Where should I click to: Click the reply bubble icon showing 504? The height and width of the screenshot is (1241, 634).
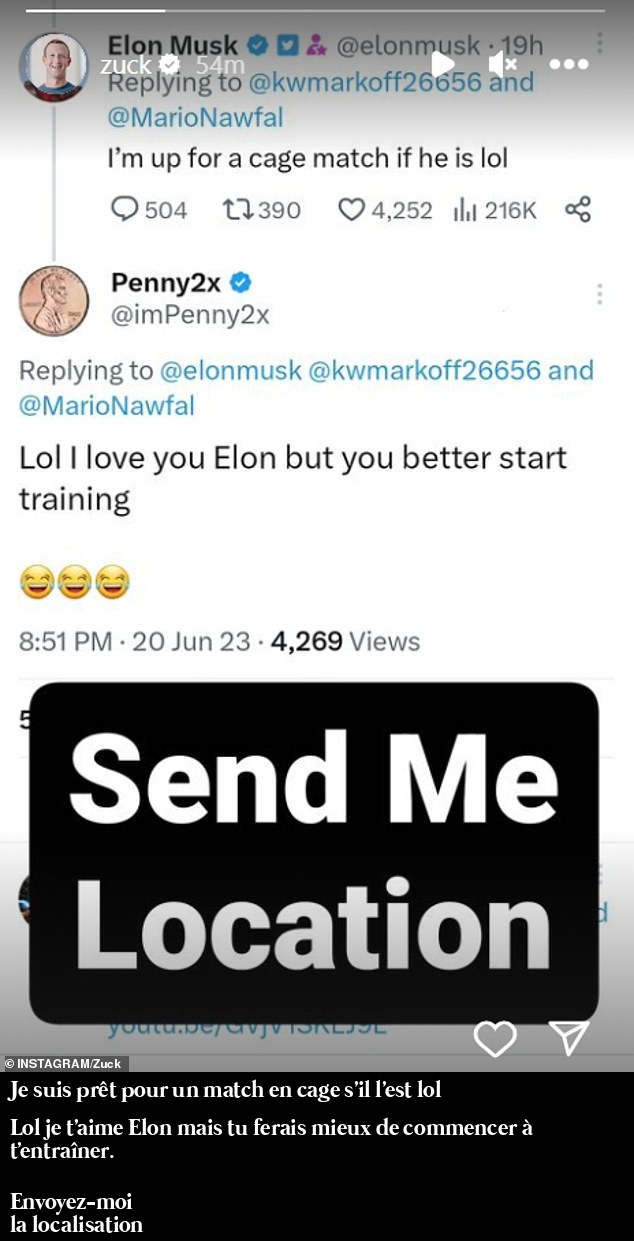[x=124, y=210]
